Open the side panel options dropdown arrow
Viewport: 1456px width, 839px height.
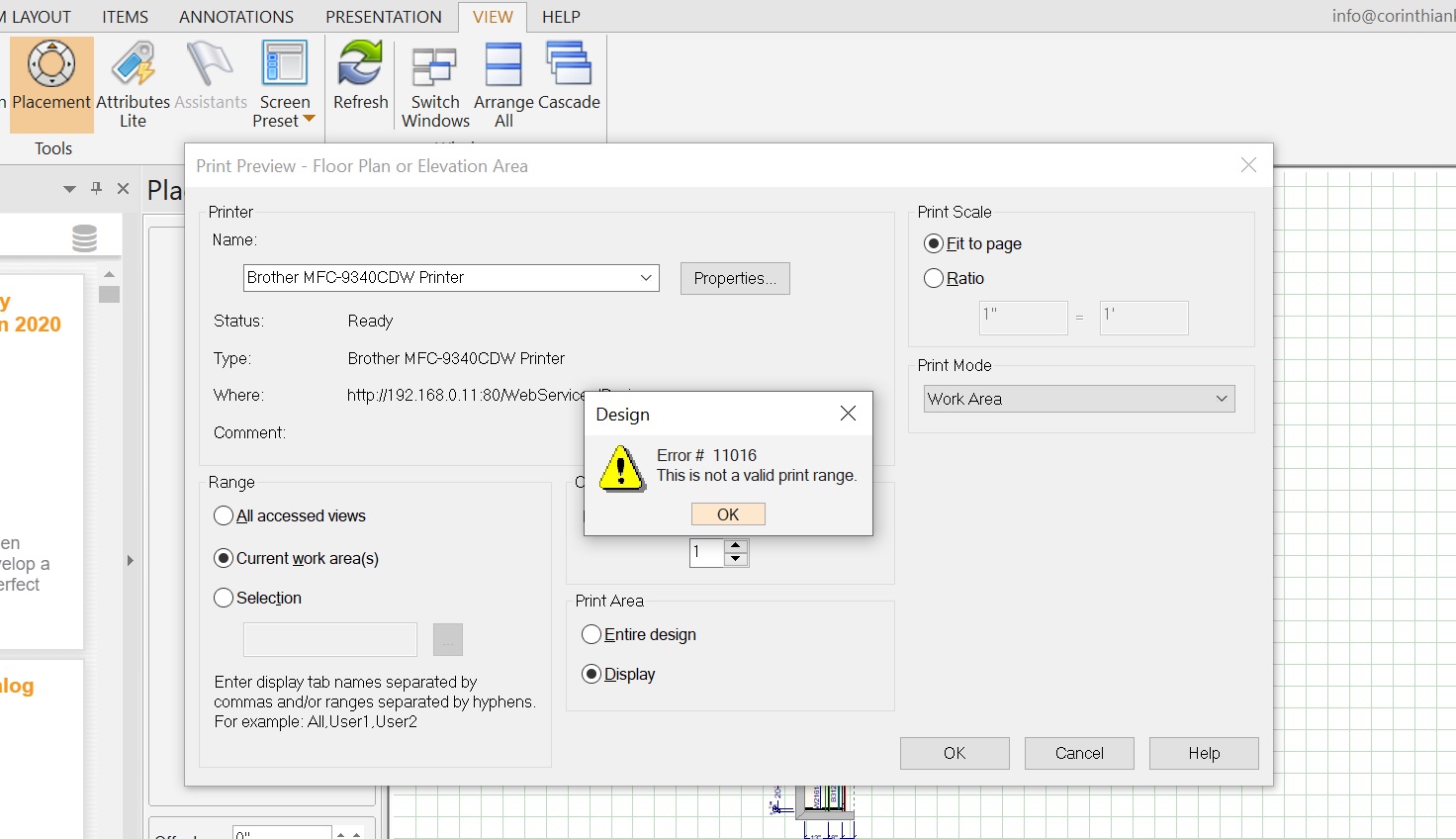pos(69,189)
